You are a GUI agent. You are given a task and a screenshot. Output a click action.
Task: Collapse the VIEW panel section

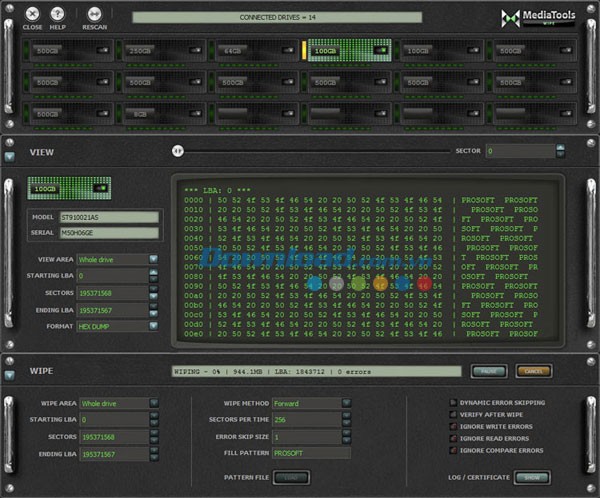[10, 156]
